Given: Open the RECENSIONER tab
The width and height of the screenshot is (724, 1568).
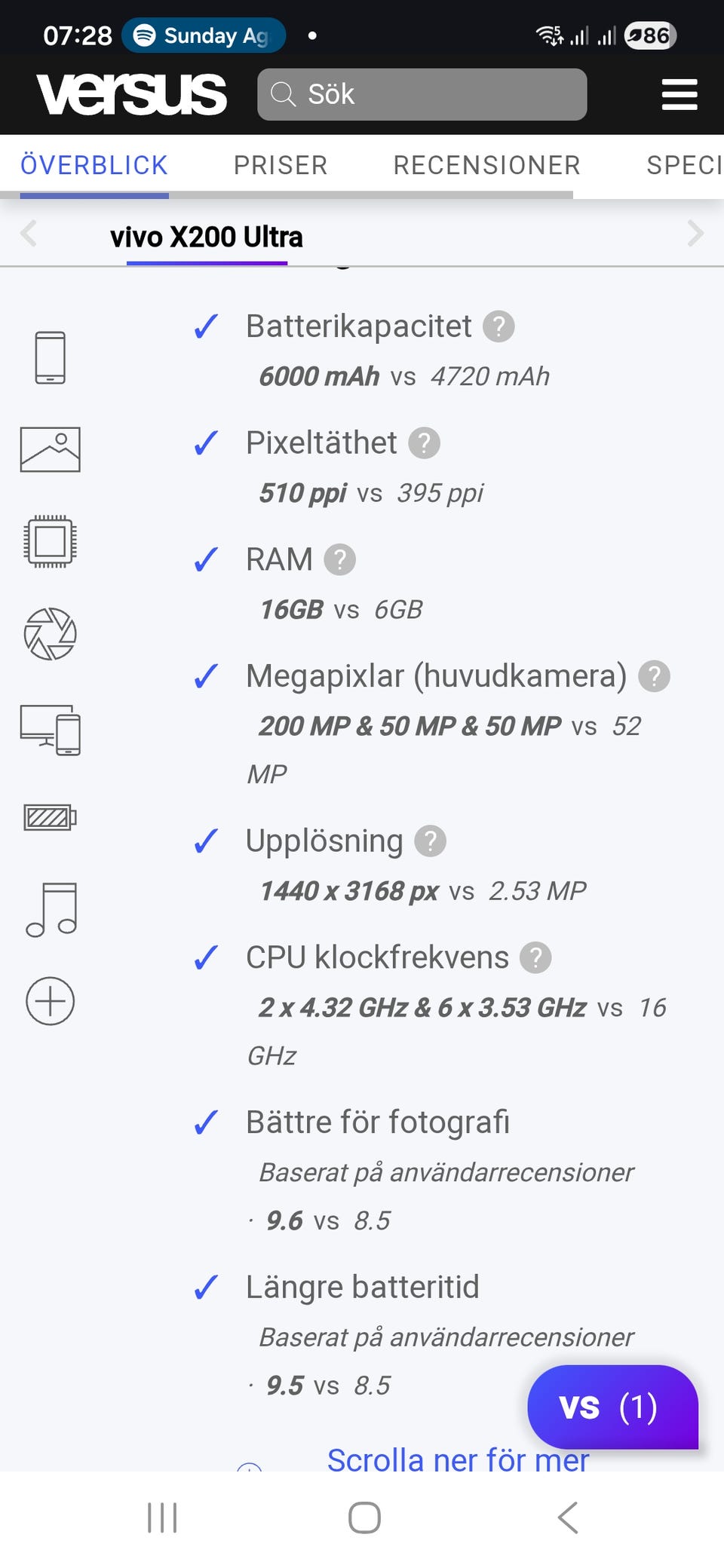Looking at the screenshot, I should point(486,165).
